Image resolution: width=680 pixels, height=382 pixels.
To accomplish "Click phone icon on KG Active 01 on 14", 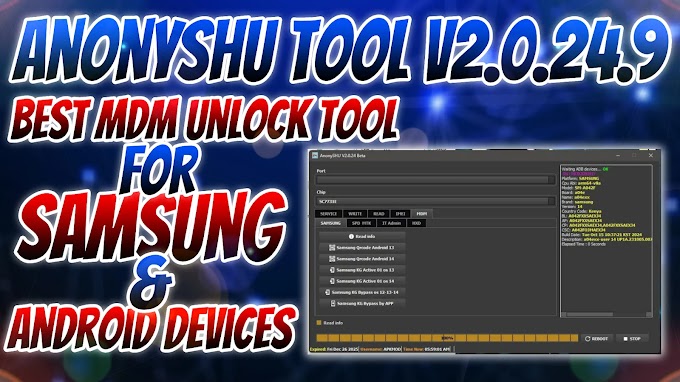I will point(332,281).
